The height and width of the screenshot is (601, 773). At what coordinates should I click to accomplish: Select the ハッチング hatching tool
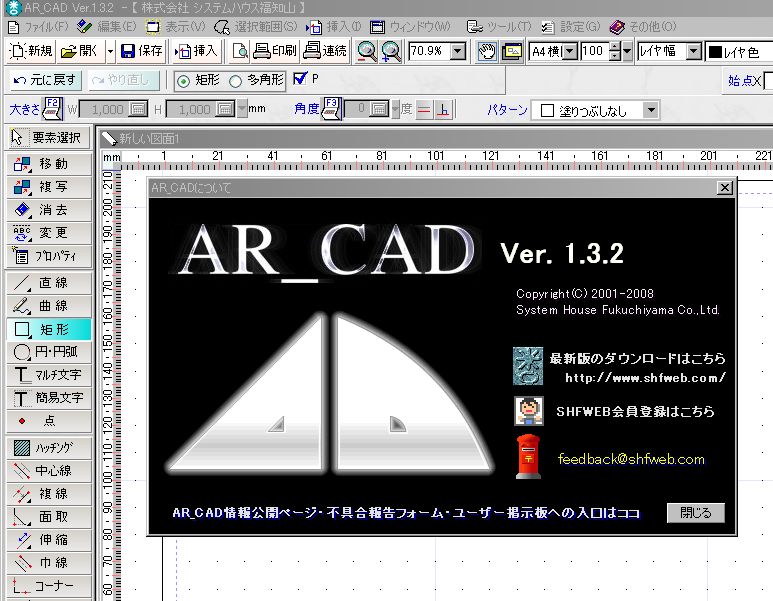tap(49, 448)
